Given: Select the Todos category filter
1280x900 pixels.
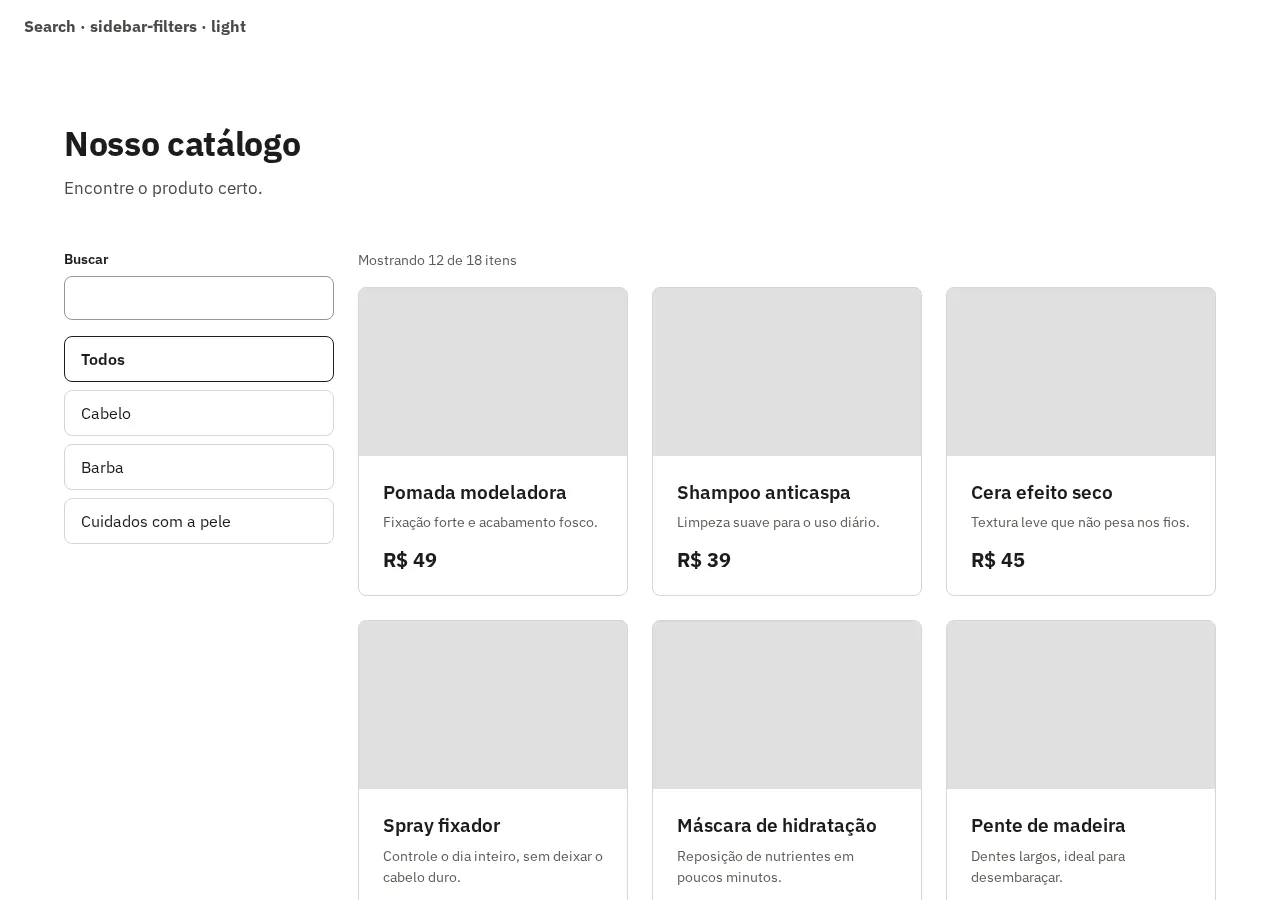Looking at the screenshot, I should point(199,359).
